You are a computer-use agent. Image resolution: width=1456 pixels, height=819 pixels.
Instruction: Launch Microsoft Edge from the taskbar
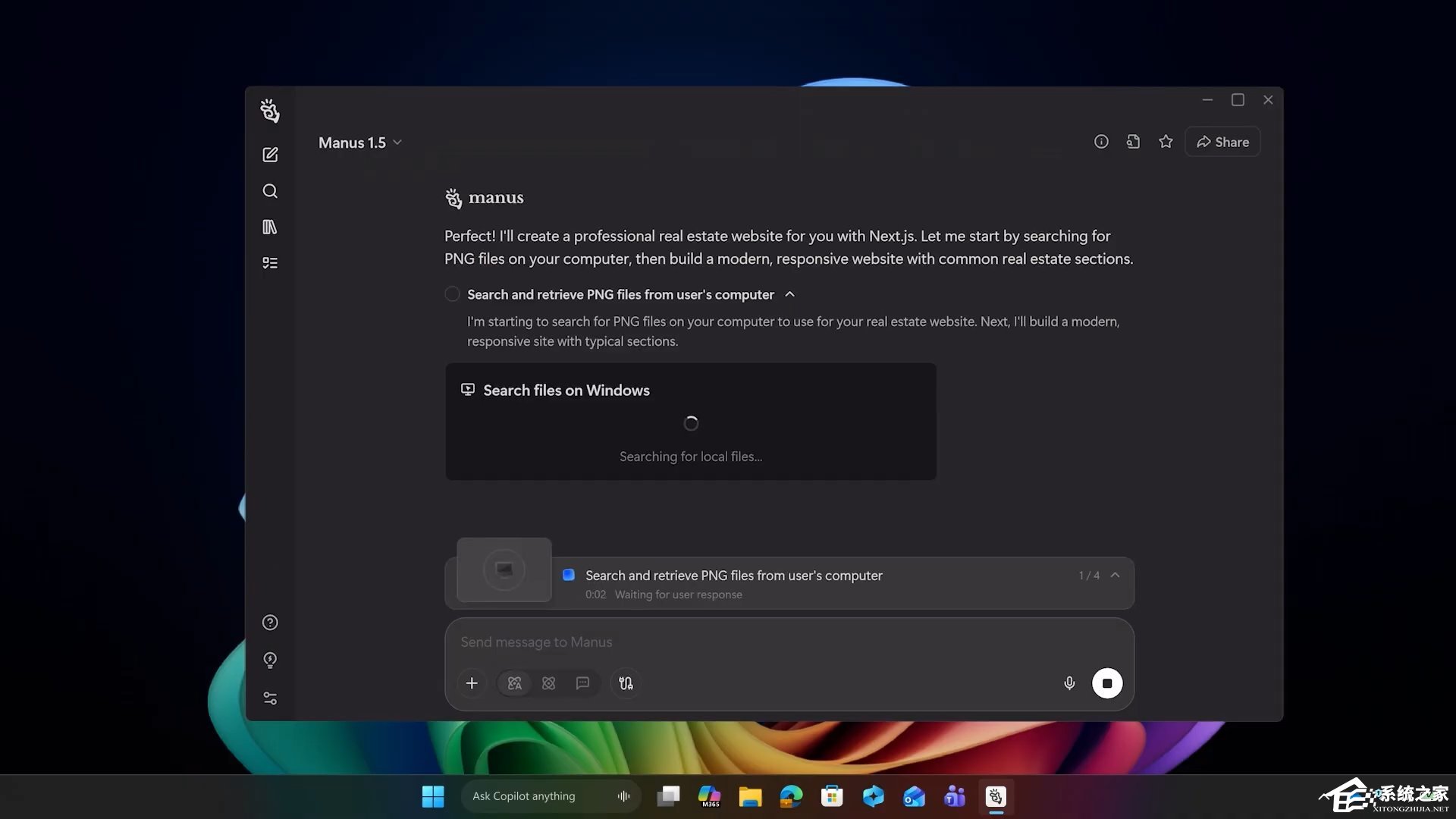pyautogui.click(x=791, y=796)
